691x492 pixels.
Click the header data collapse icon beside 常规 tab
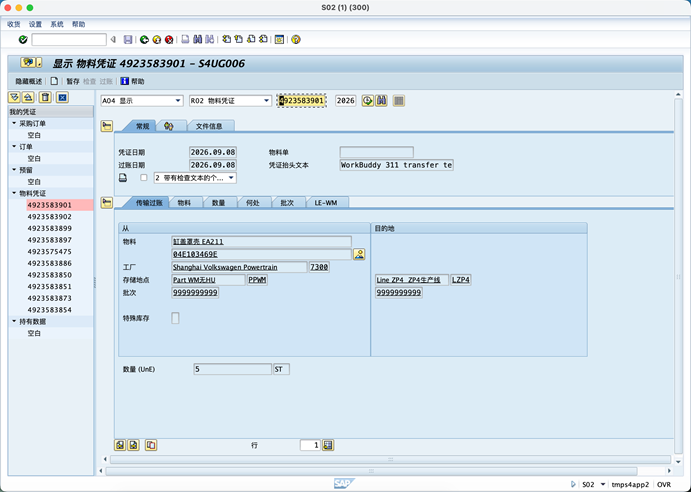pyautogui.click(x=107, y=126)
